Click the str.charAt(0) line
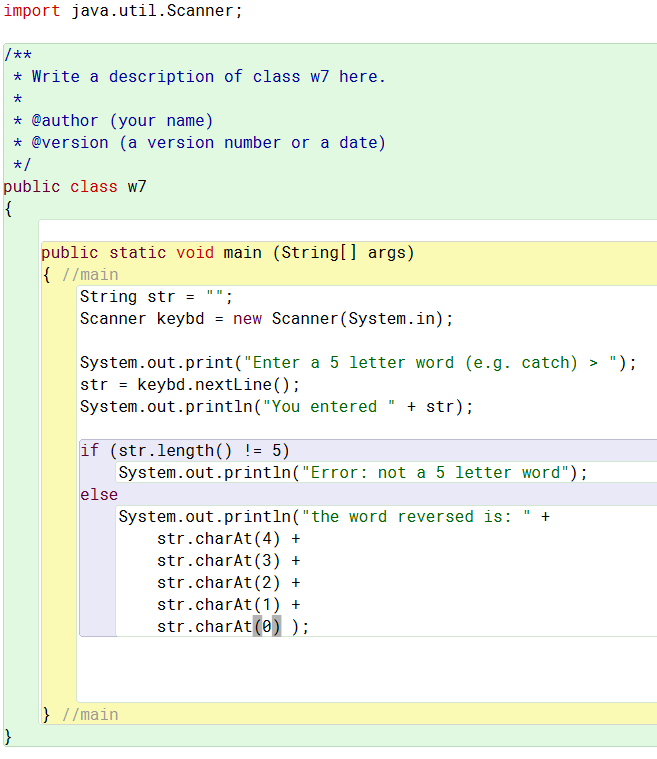The width and height of the screenshot is (657, 759). tap(233, 627)
